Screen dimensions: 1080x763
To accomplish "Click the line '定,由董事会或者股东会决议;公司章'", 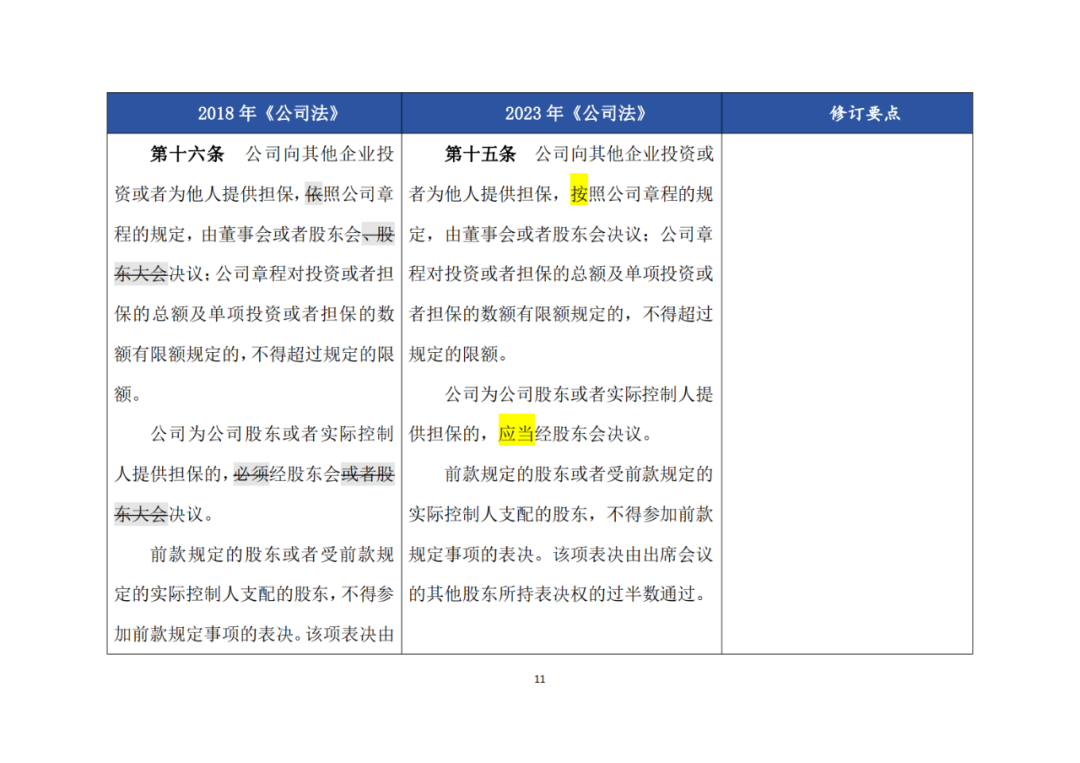I will click(x=561, y=234).
